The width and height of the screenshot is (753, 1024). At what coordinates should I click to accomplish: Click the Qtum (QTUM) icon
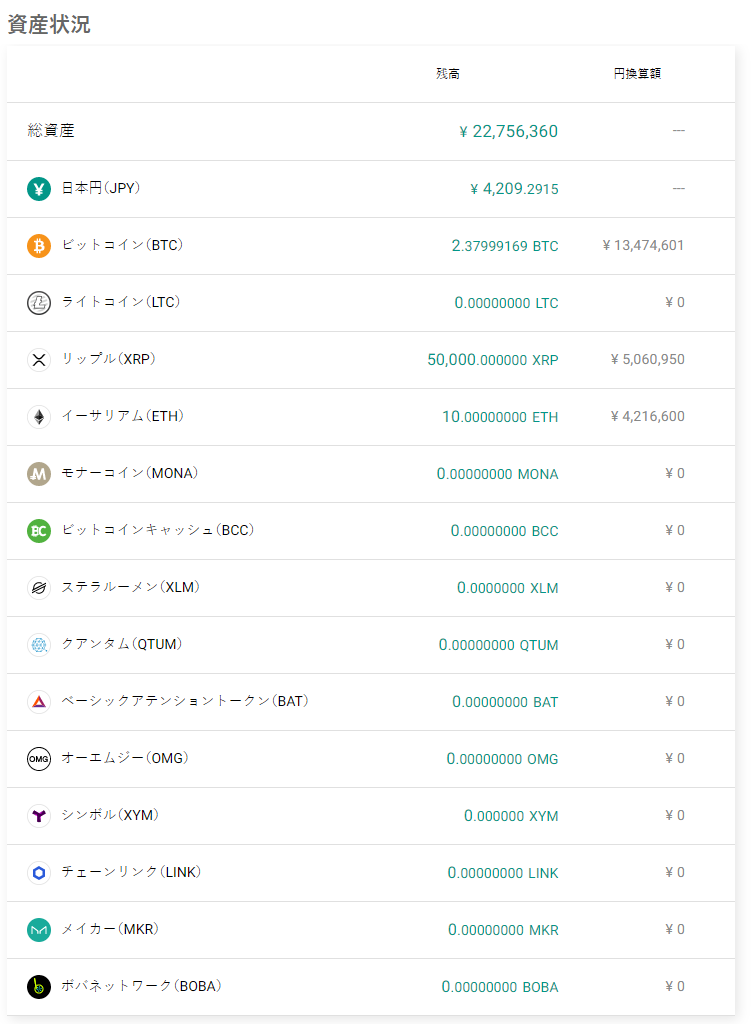(x=39, y=645)
